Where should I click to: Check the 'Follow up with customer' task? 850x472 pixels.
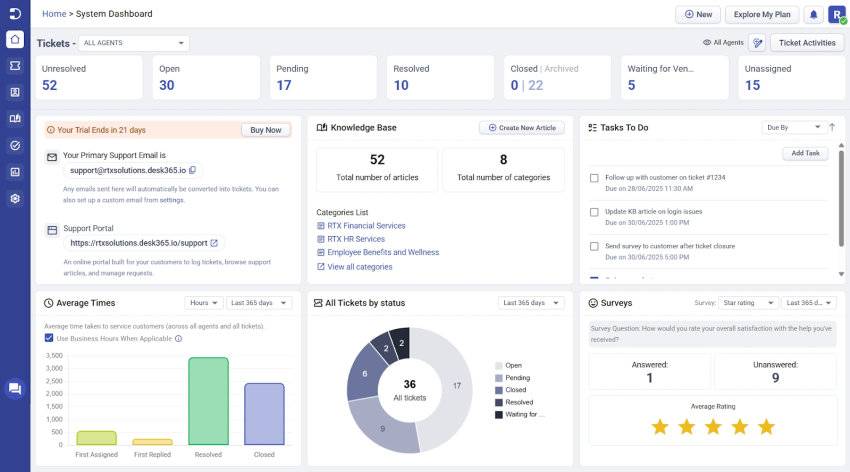point(594,178)
